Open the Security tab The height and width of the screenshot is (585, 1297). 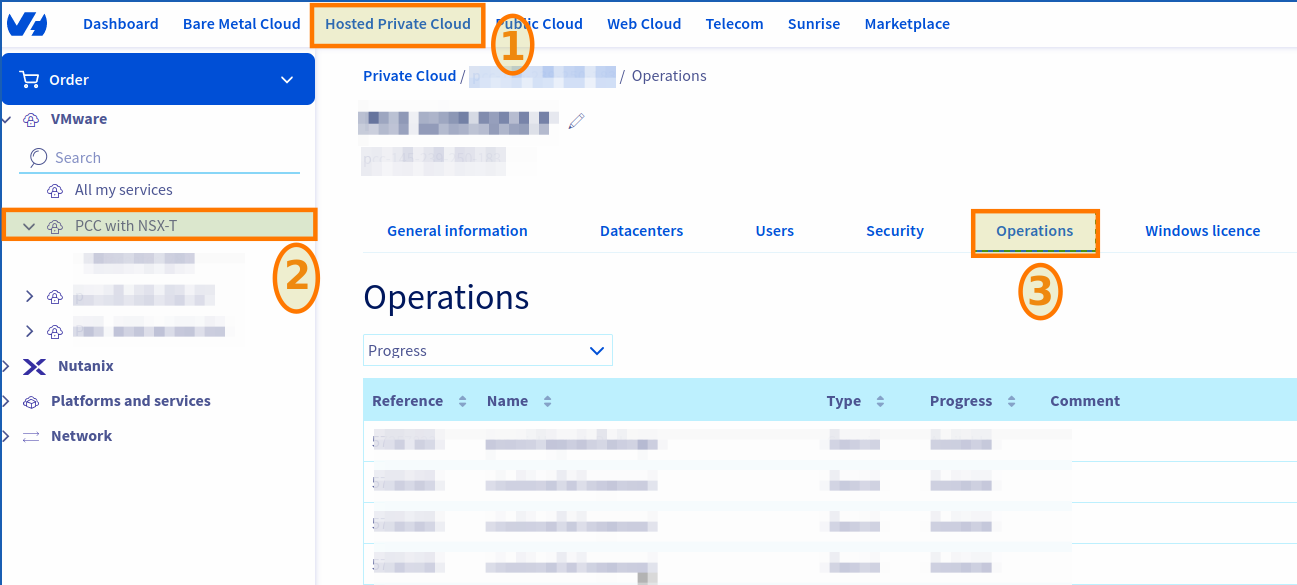tap(894, 231)
